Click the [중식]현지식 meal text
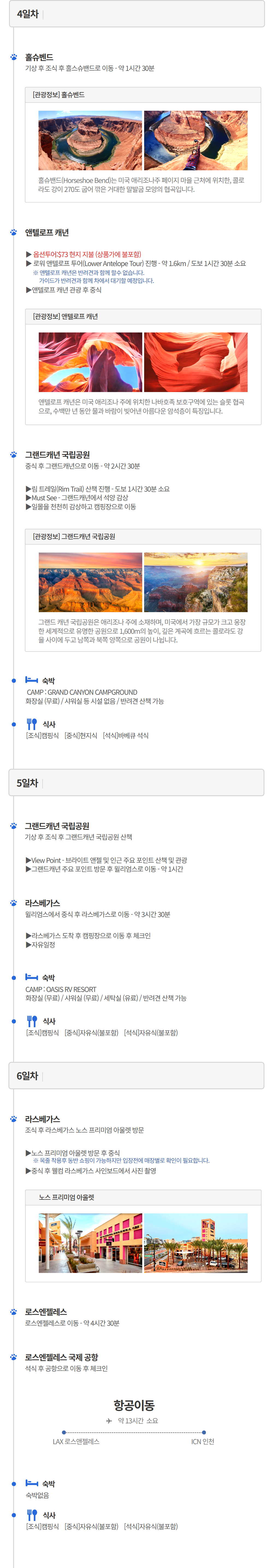The width and height of the screenshot is (273, 1568). (x=81, y=736)
